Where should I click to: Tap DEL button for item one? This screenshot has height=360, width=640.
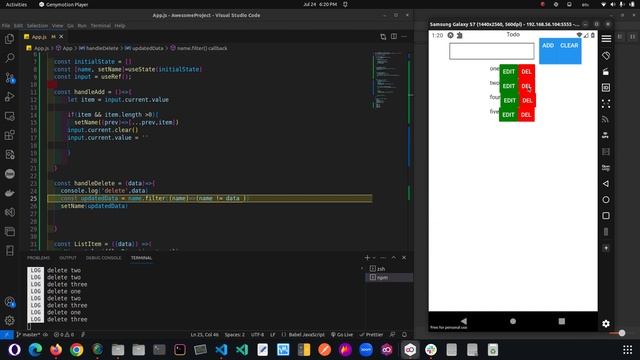[x=527, y=71]
